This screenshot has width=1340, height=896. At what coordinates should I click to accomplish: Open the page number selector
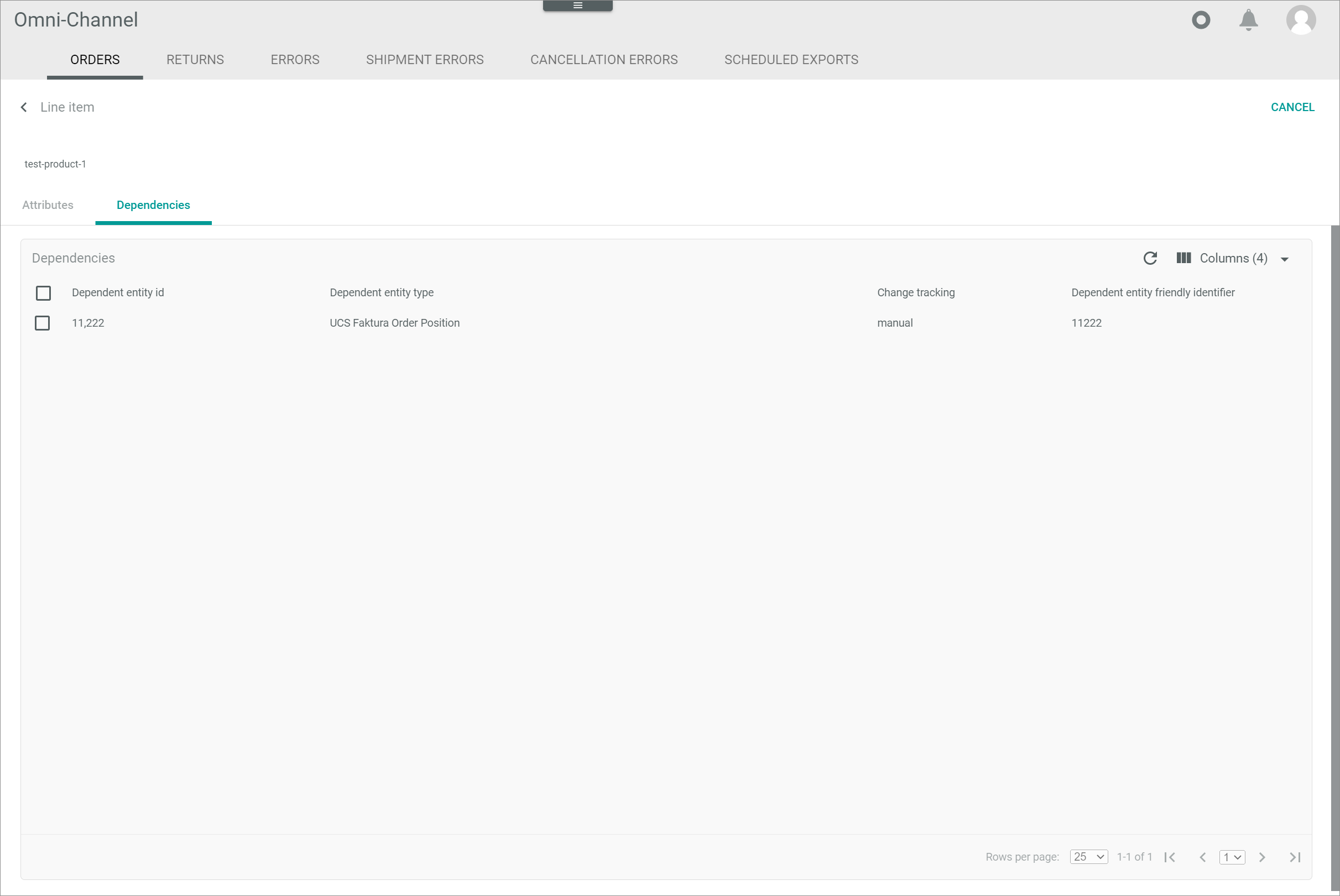pyautogui.click(x=1232, y=857)
